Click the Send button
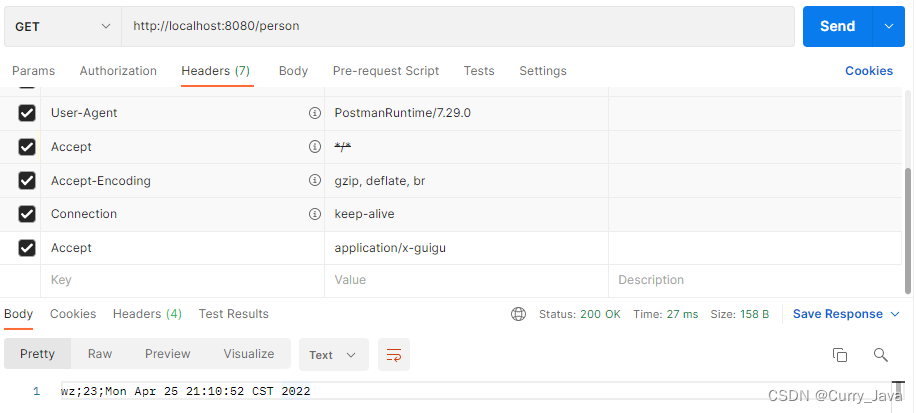This screenshot has height=413, width=917. (x=837, y=26)
